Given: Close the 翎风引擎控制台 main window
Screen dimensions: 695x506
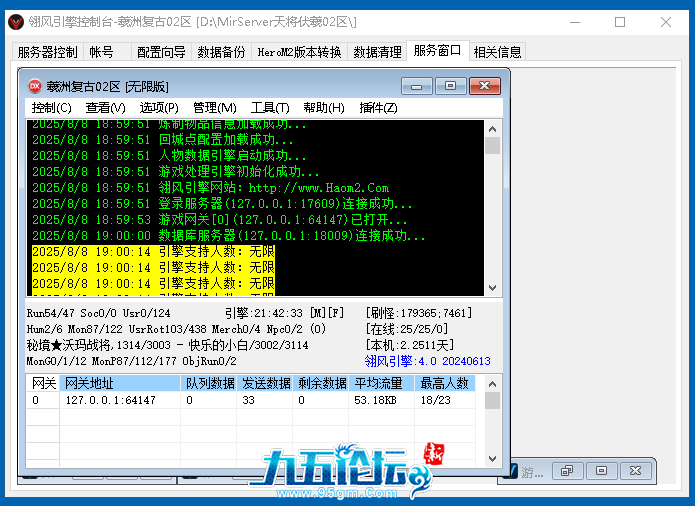Looking at the screenshot, I should pos(666,22).
